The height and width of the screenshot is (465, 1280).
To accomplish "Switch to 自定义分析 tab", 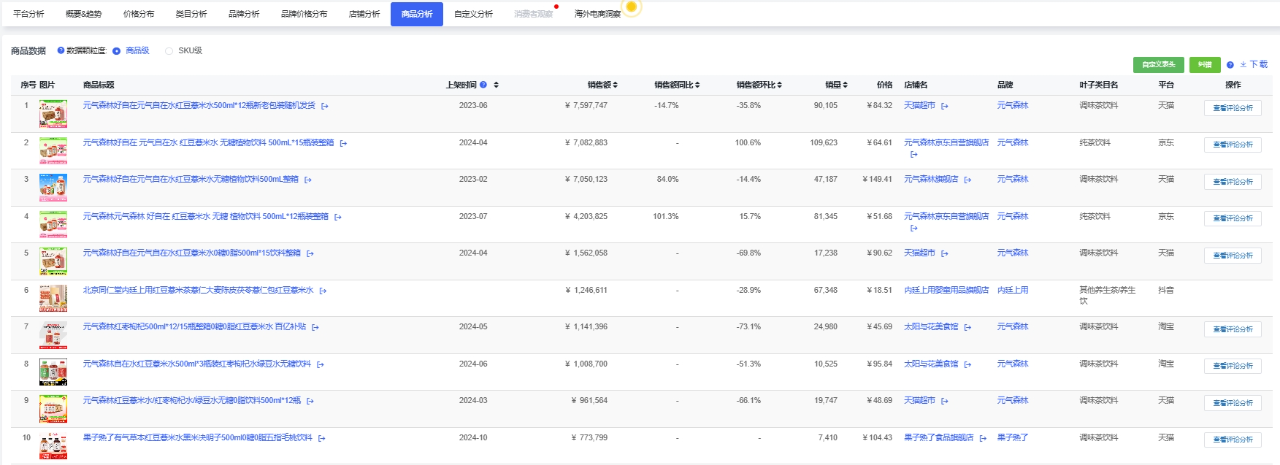I will 473,14.
